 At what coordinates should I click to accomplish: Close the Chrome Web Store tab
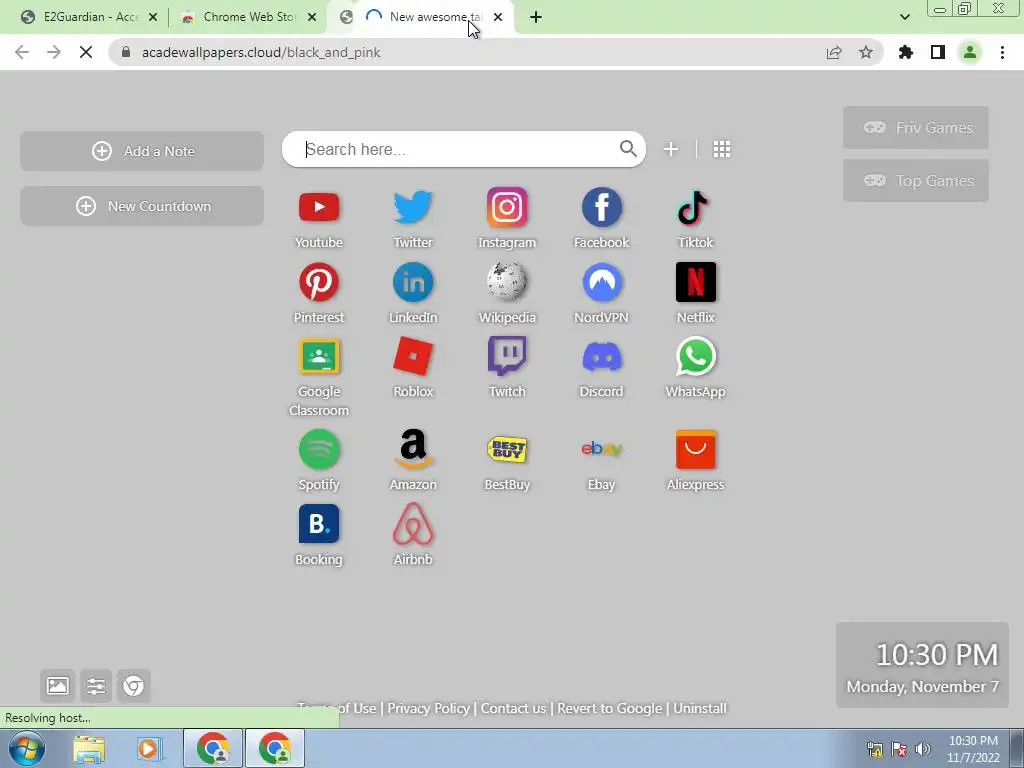coord(312,17)
